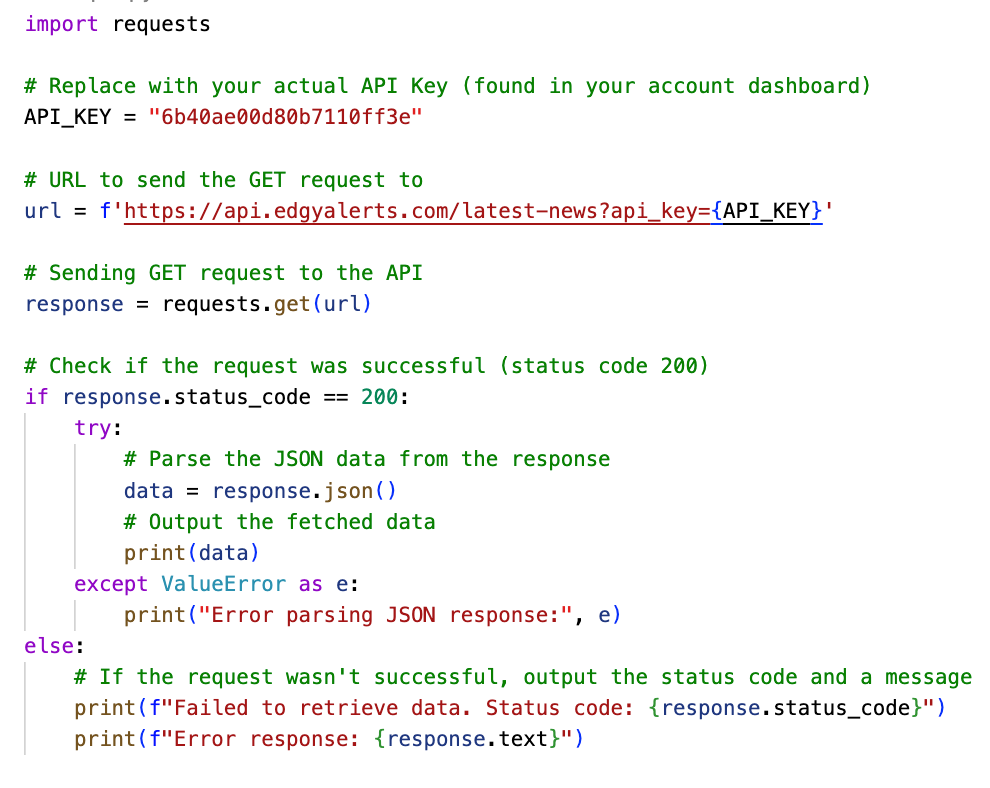Click the number 200 in the if condition
The height and width of the screenshot is (788, 990).
click(379, 397)
